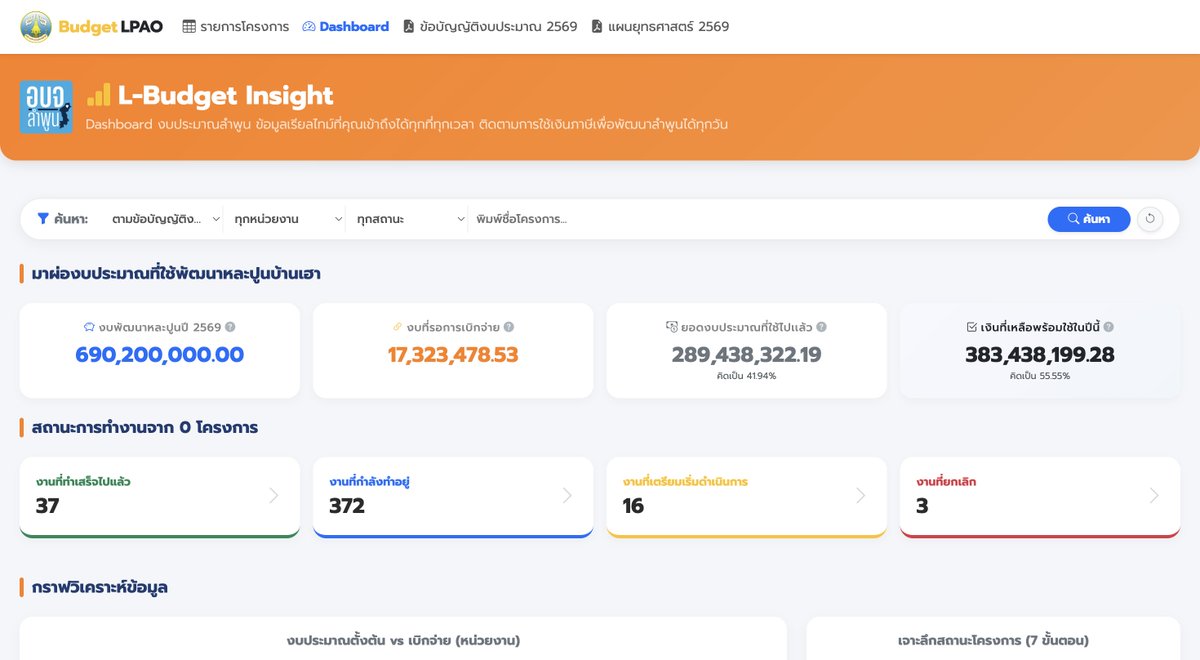Open ข้อบัญญัติงบประมาณ 2569 PDF link
Screen dimensions: 1200x660
tap(490, 27)
